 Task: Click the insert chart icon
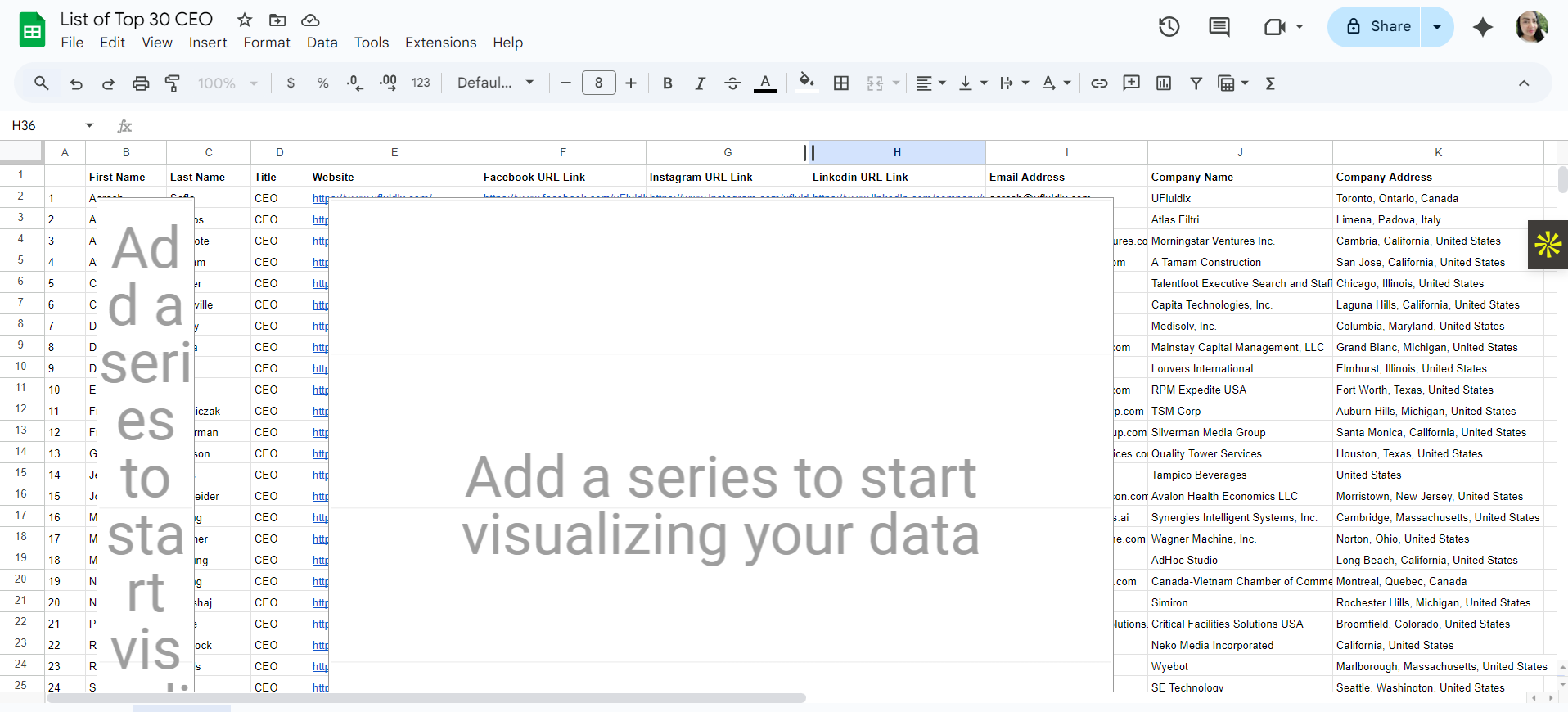point(1163,83)
